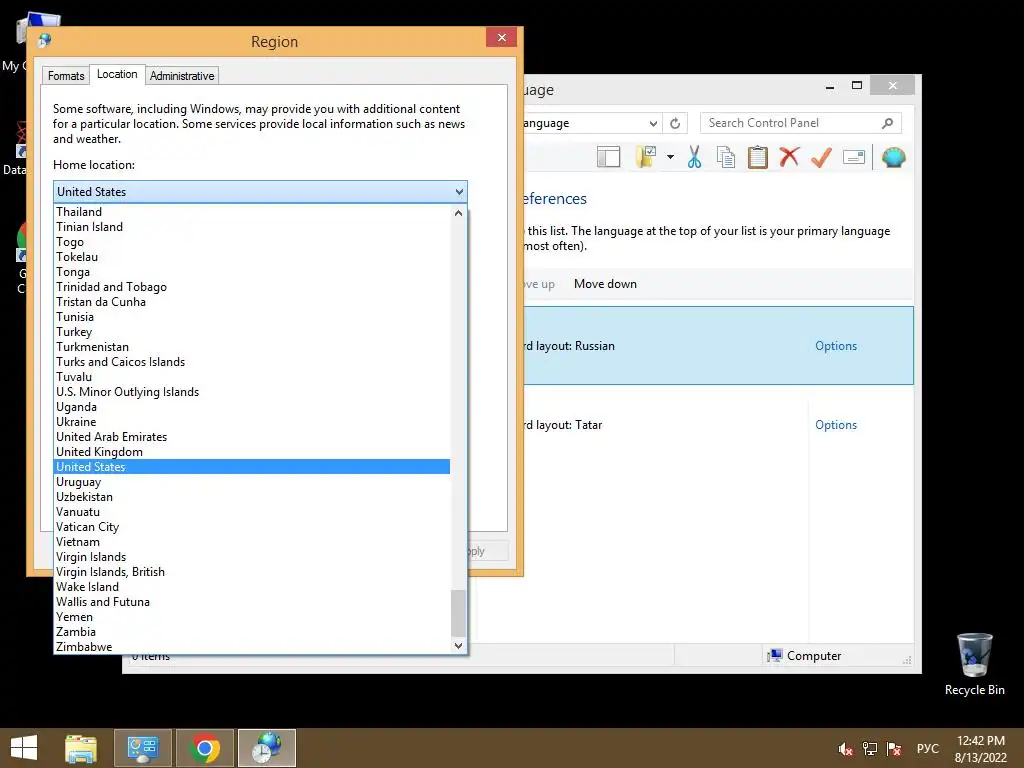Click the Region globe clock taskbar icon

(x=266, y=748)
